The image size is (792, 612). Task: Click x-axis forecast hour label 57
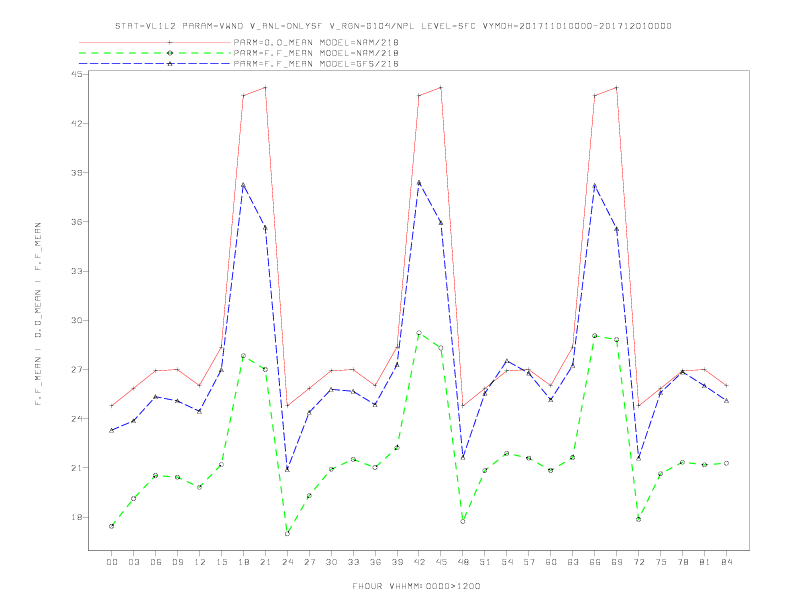529,562
